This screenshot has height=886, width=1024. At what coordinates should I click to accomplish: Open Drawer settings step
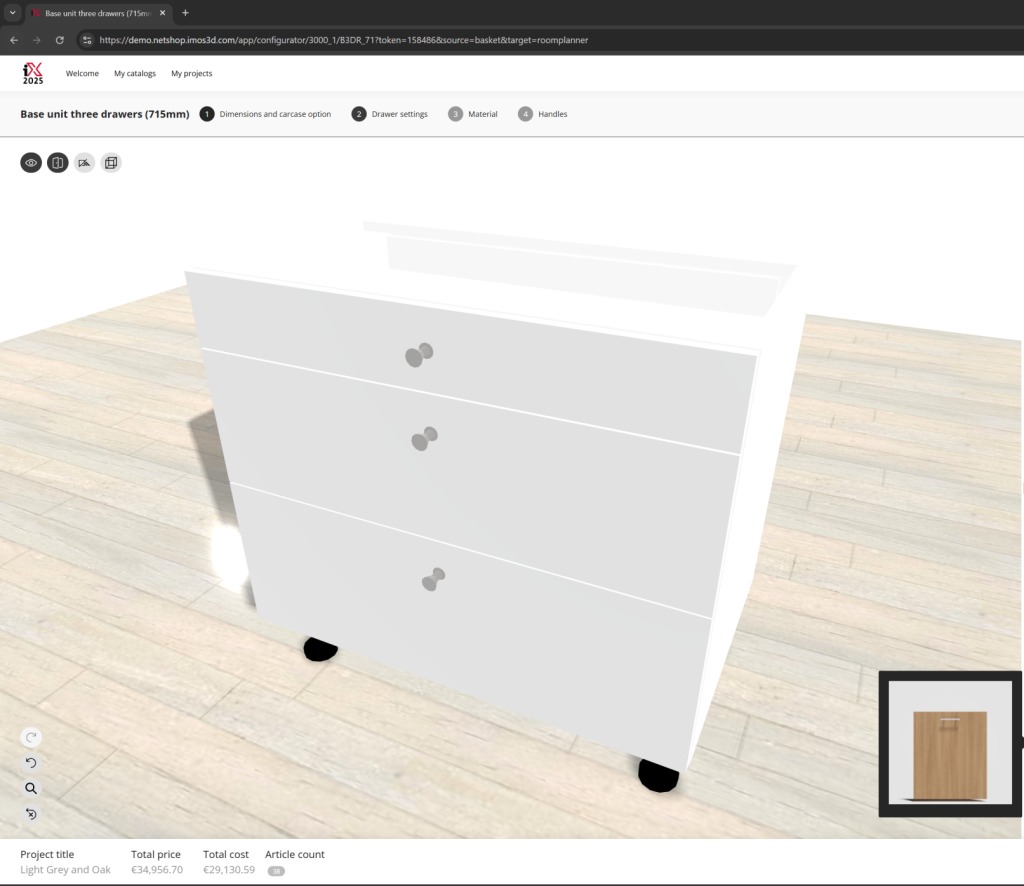click(x=390, y=114)
